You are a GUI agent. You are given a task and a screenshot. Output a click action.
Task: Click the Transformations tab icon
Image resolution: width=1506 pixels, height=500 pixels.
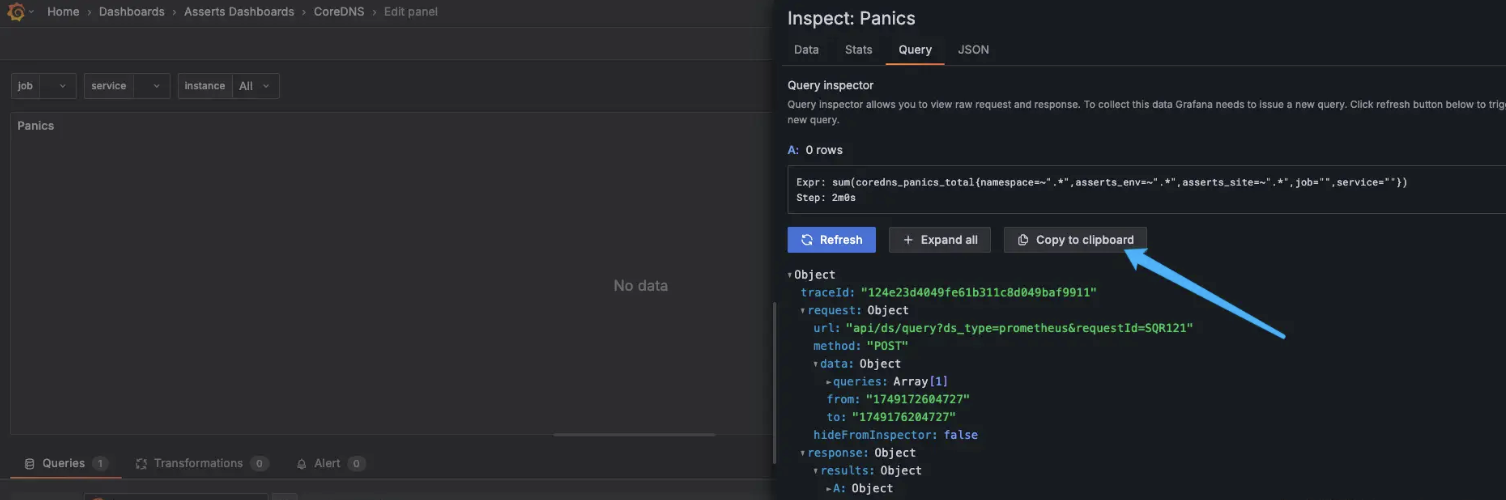(x=141, y=464)
